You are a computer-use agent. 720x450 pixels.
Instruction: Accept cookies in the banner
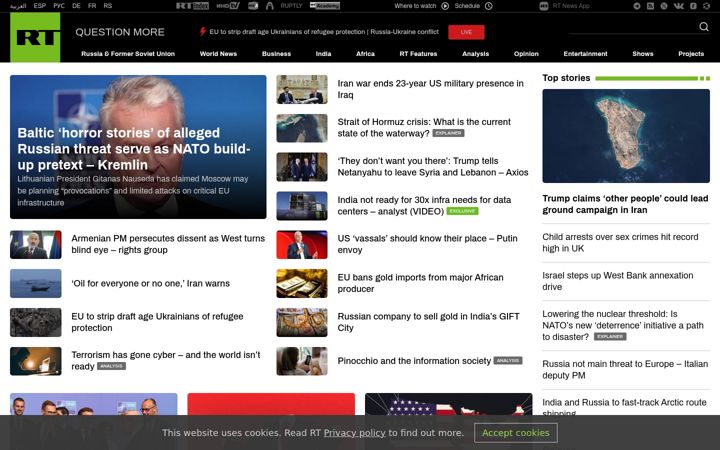[x=516, y=433]
